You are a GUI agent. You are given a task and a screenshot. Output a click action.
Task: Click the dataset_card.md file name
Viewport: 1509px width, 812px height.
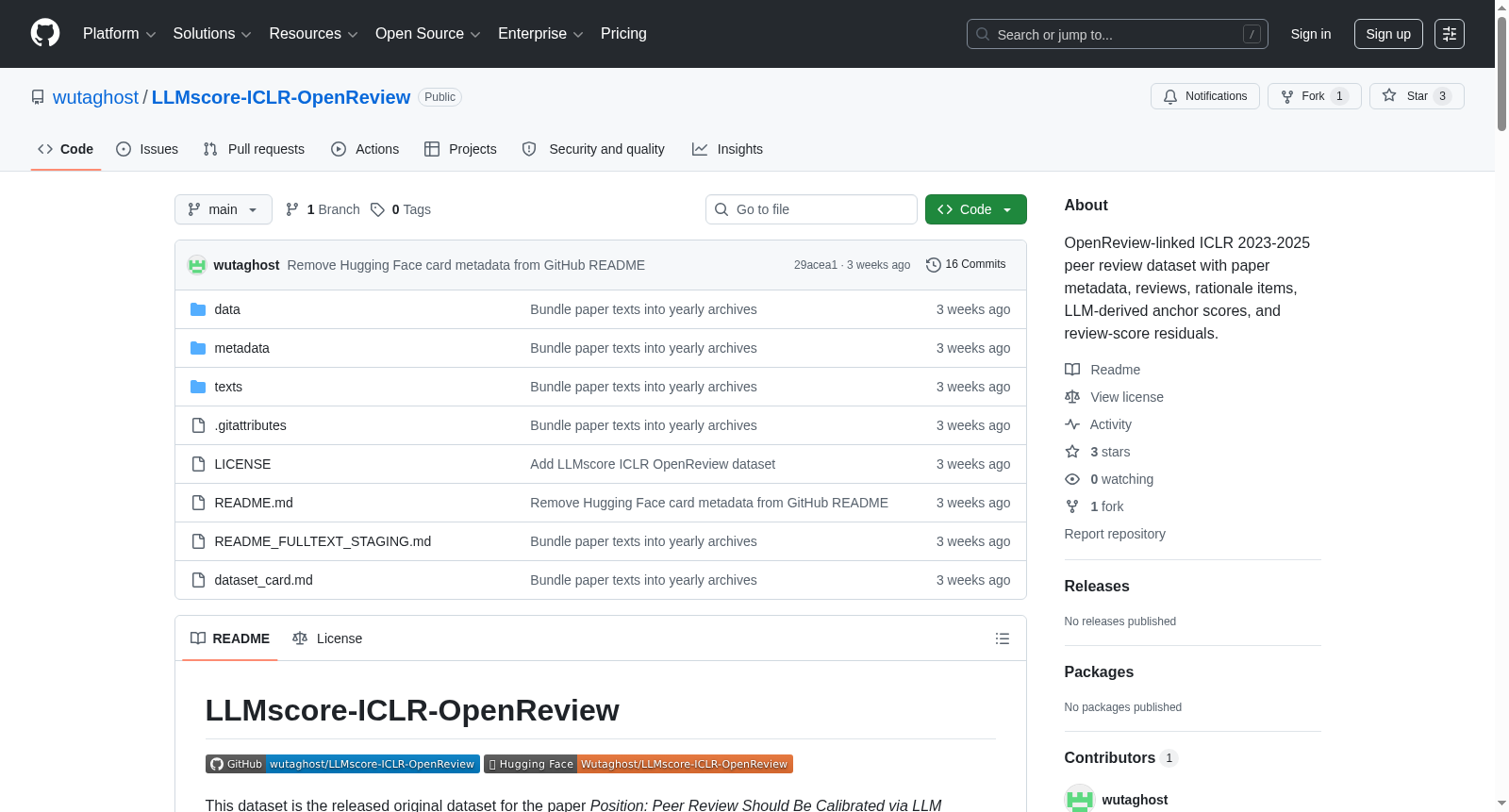pyautogui.click(x=263, y=580)
